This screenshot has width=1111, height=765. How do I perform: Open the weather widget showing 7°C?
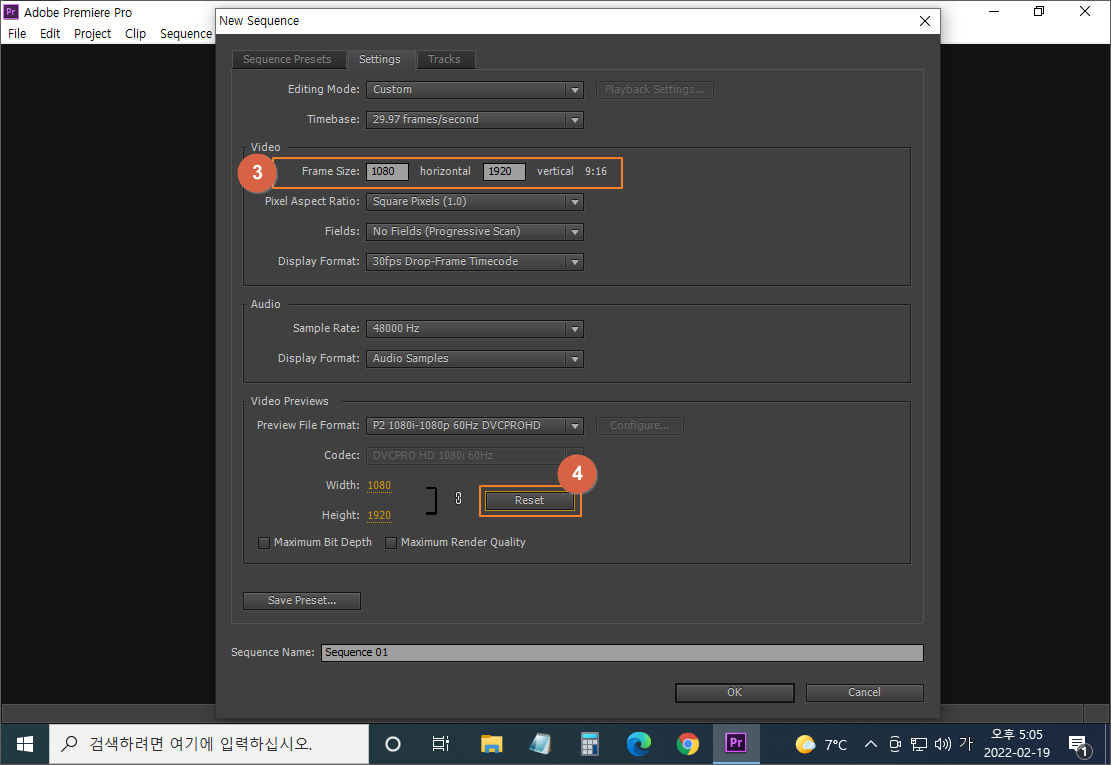point(822,744)
